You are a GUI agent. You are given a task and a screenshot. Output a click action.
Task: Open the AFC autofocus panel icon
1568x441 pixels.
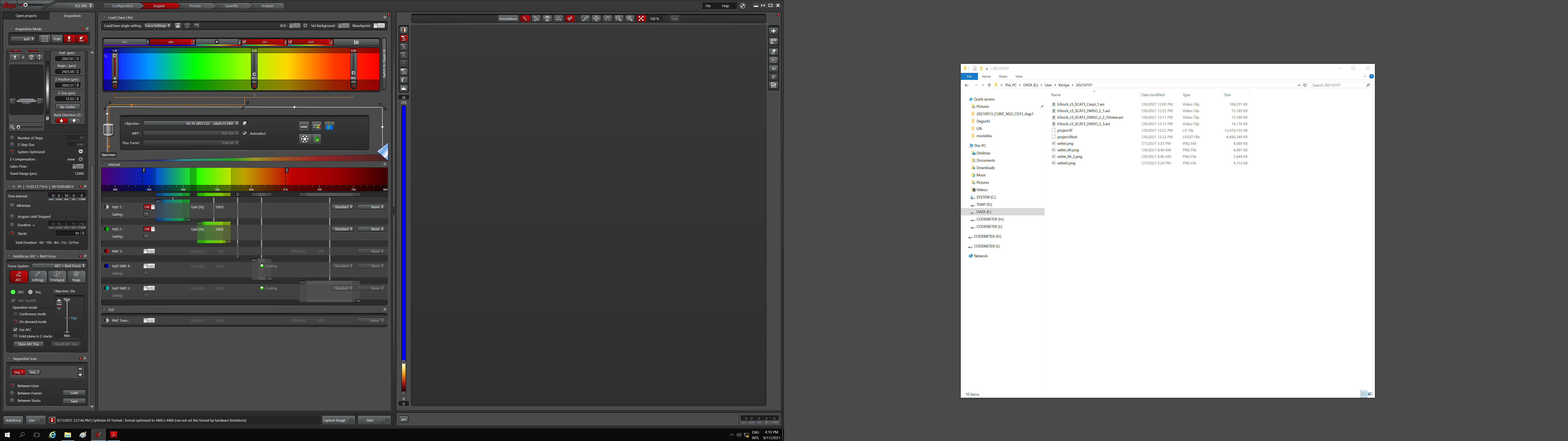click(x=18, y=276)
